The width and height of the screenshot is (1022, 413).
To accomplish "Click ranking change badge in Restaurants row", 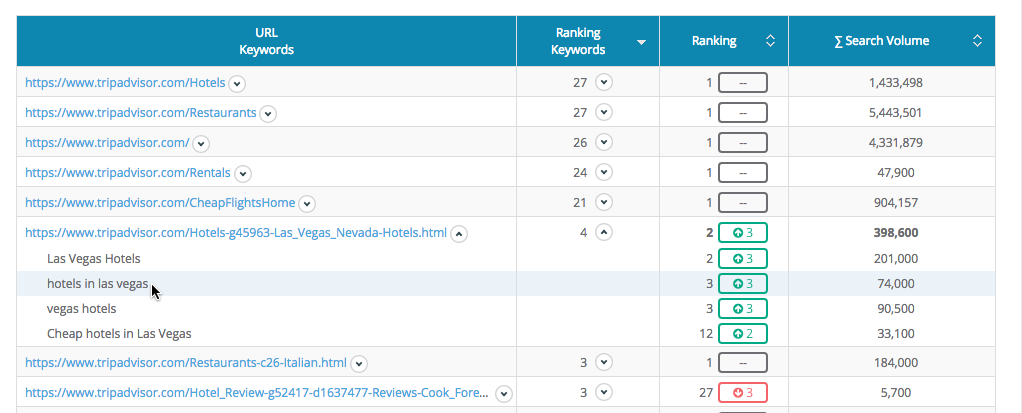I will 742,113.
